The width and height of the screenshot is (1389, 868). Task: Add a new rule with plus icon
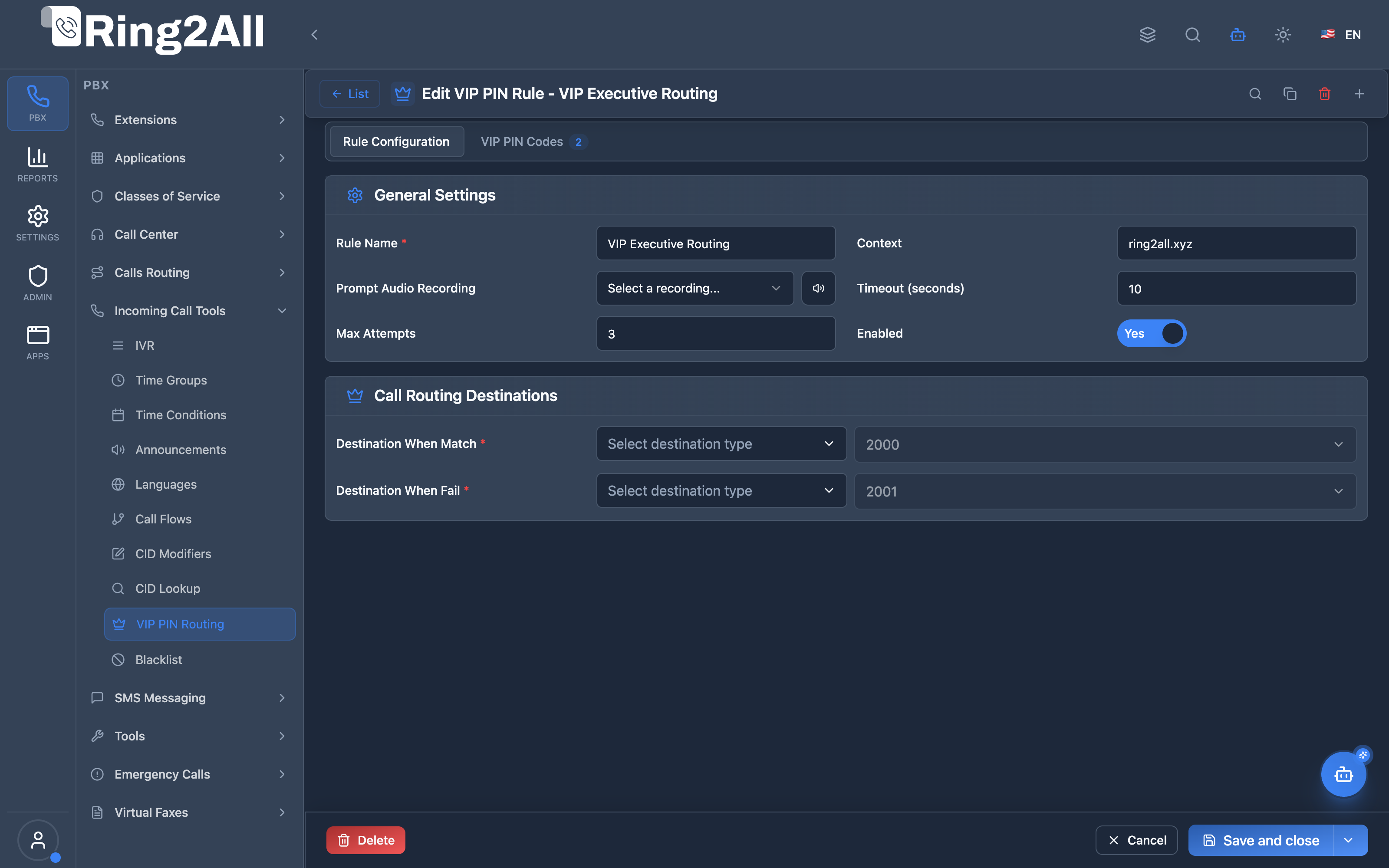pyautogui.click(x=1359, y=94)
